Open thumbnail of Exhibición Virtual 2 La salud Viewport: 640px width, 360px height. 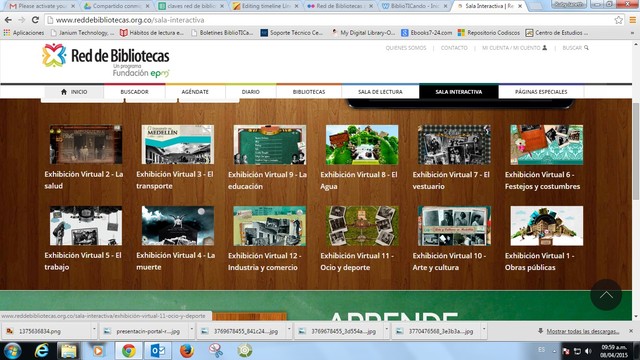[86, 144]
